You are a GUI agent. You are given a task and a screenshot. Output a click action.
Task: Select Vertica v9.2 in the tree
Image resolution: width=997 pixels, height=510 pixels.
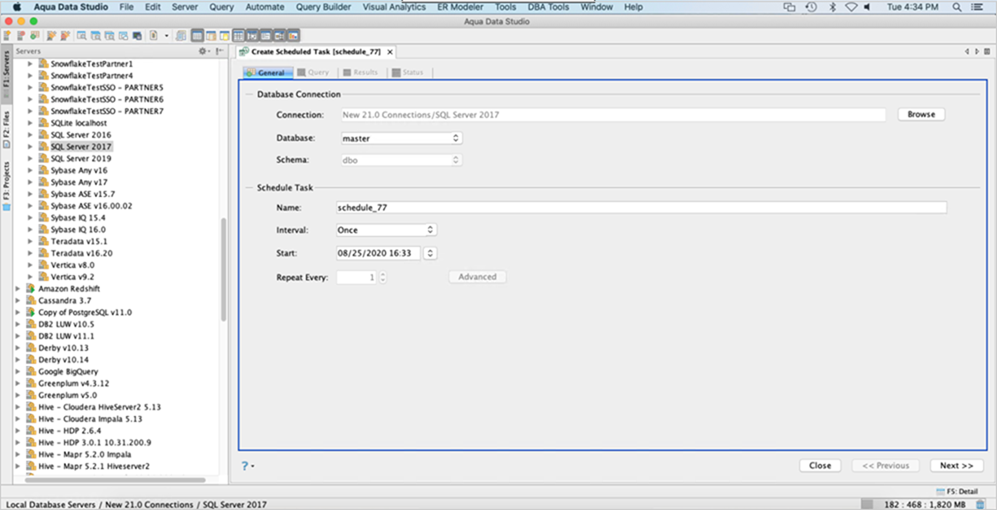pyautogui.click(x=72, y=277)
